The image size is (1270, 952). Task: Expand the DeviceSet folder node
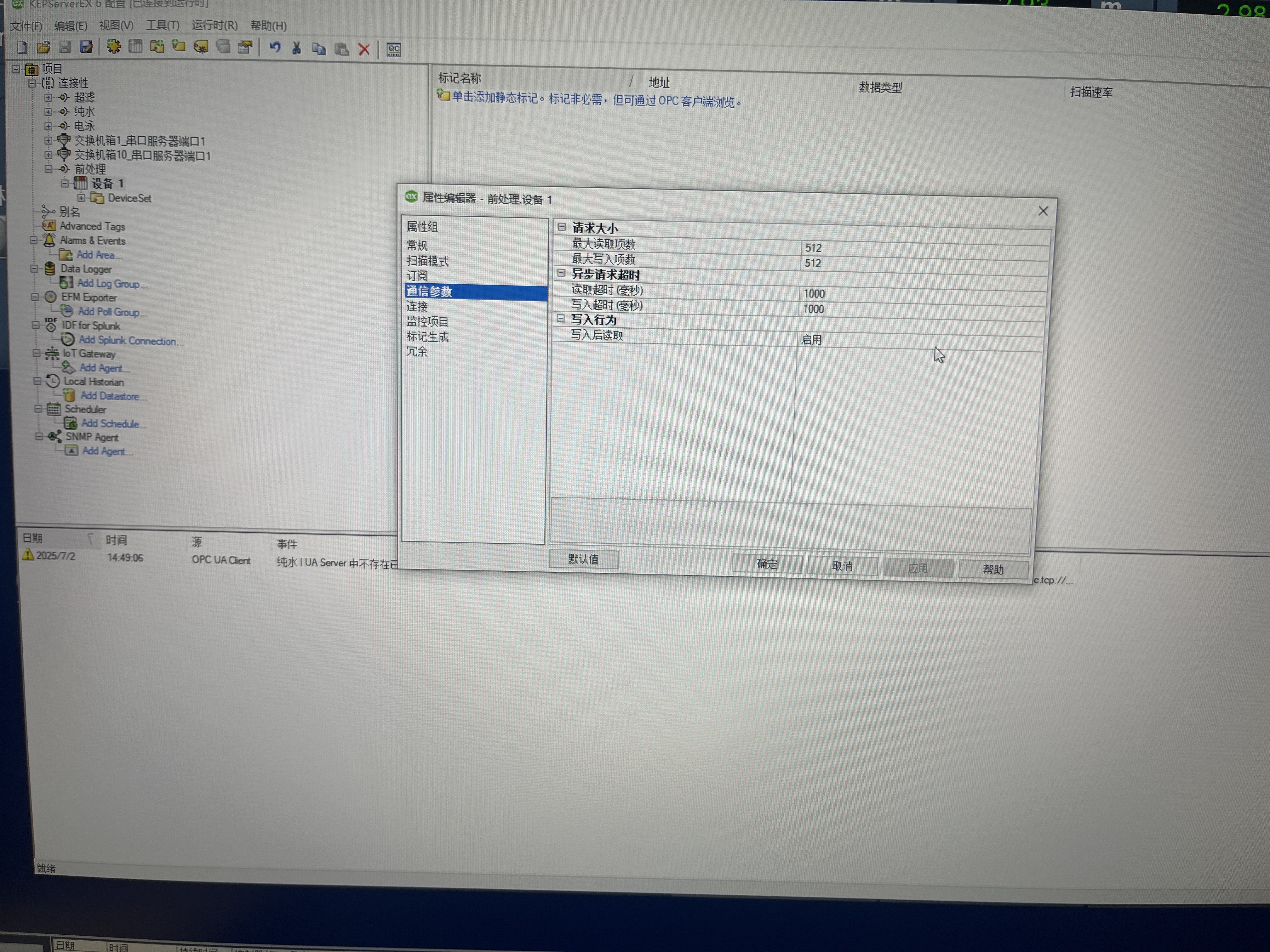[x=81, y=198]
